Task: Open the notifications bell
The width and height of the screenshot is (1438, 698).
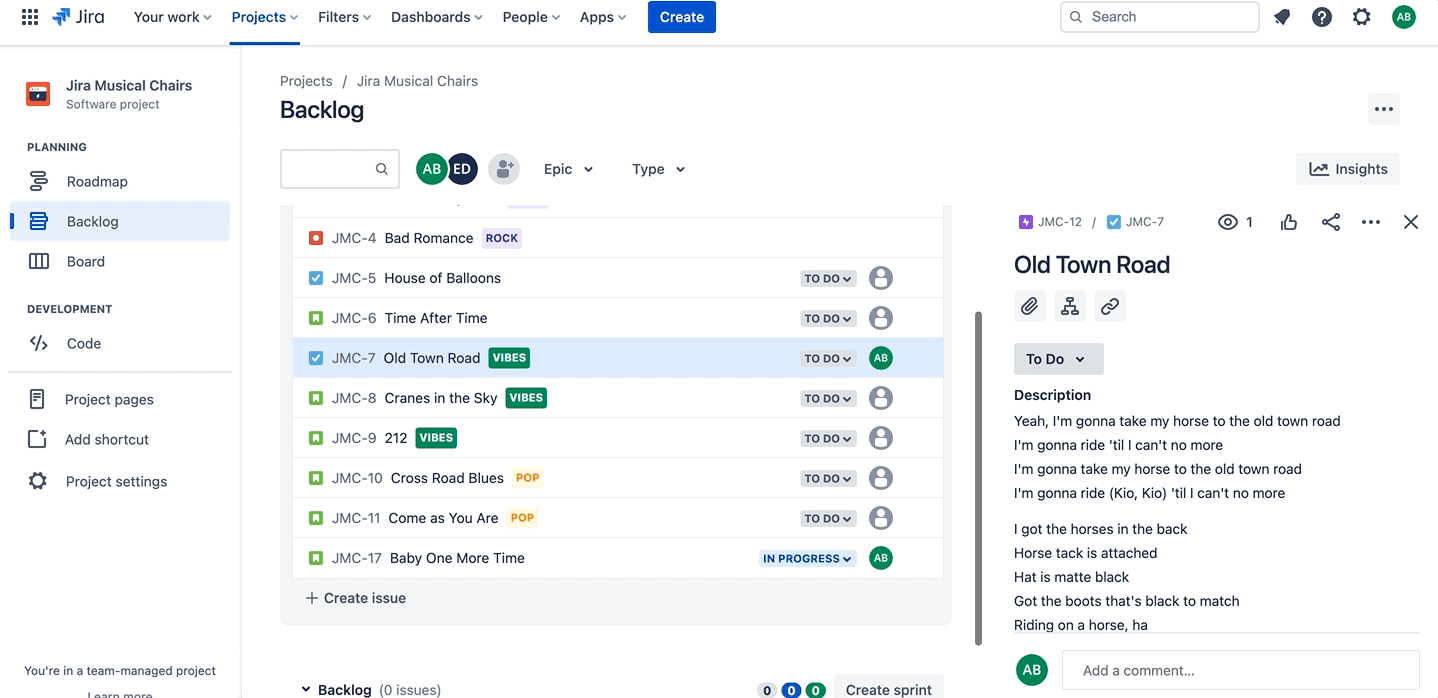Action: point(1282,17)
